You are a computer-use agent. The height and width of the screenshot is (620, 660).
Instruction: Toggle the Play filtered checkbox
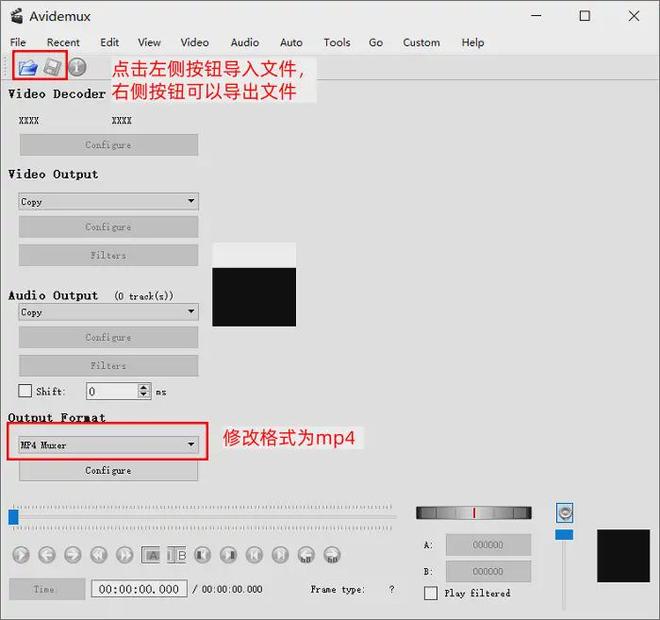tap(431, 593)
